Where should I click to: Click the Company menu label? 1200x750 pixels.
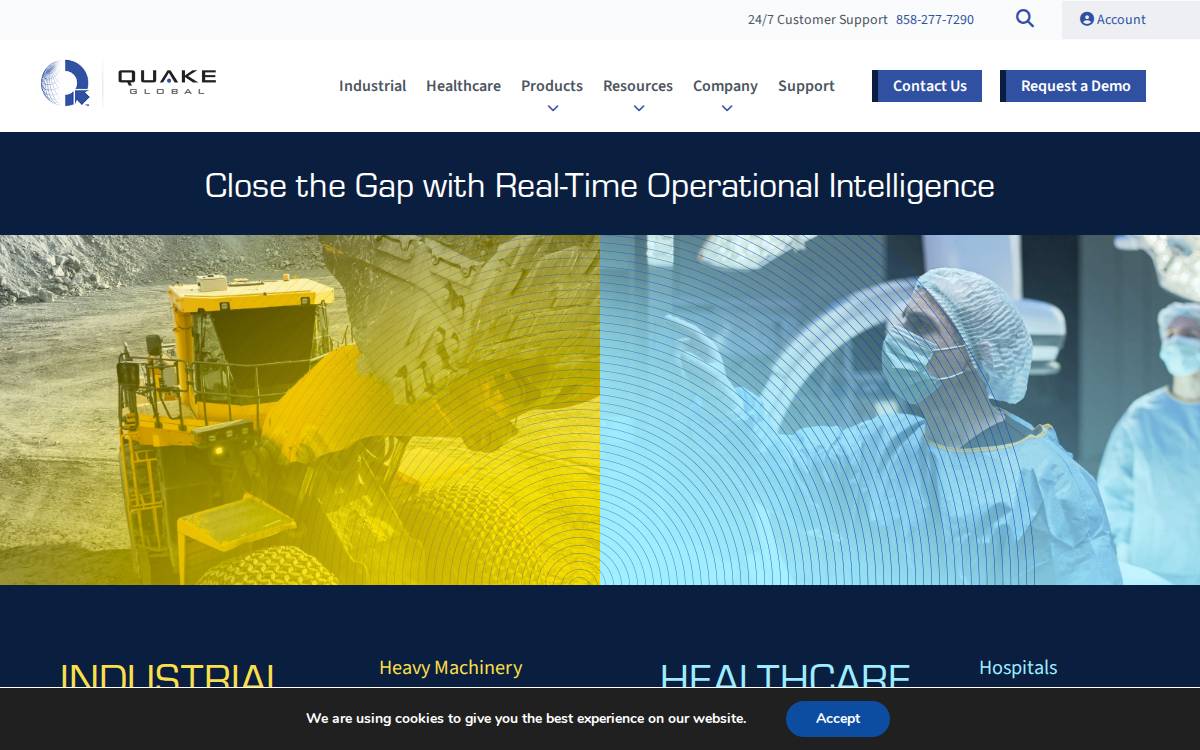pos(725,86)
